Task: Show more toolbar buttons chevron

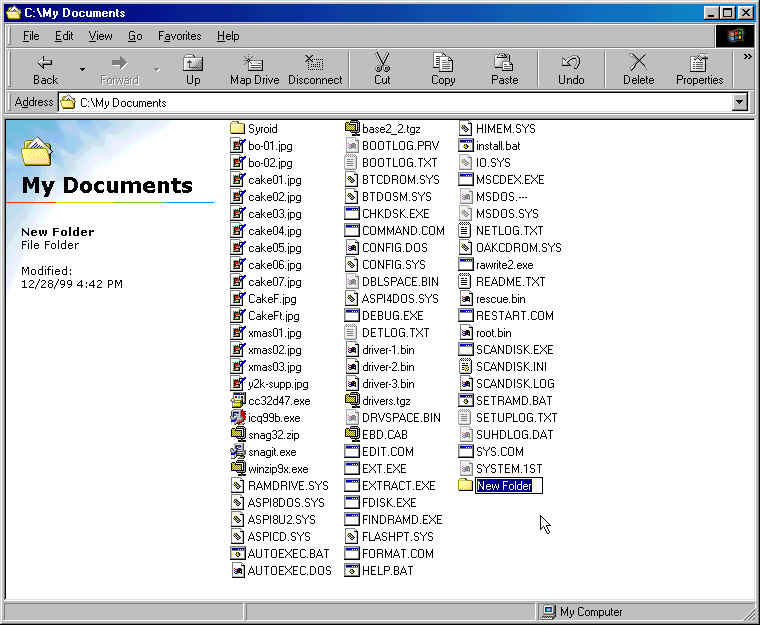Action: [x=747, y=57]
